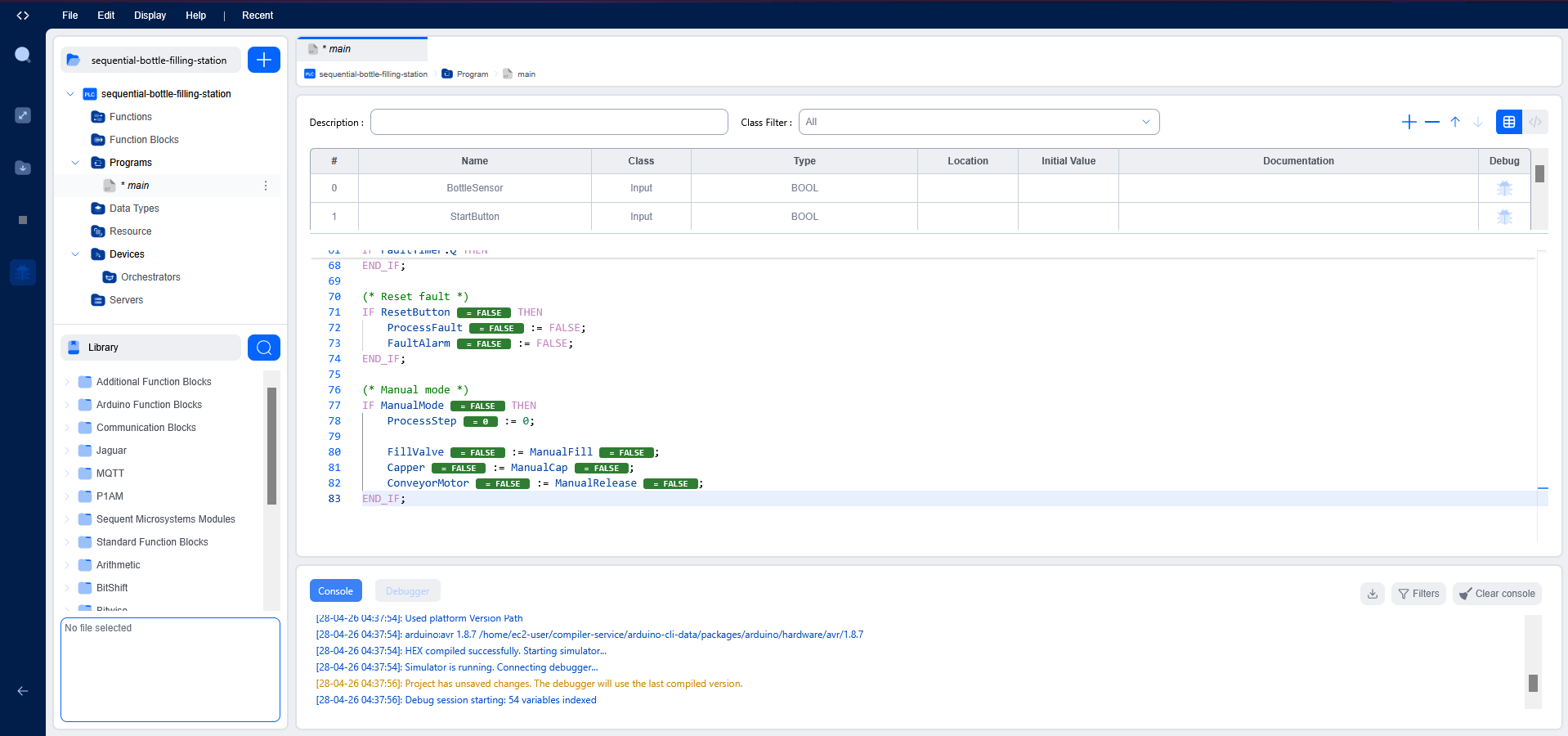Toggle the debugger bug icon in sidebar

23,272
